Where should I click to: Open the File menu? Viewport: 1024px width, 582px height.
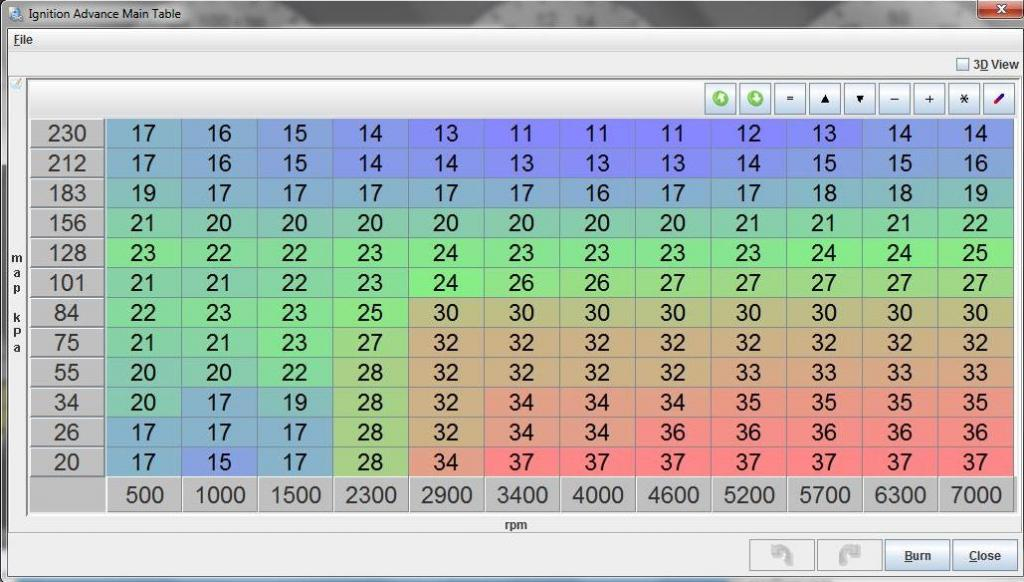(x=23, y=40)
